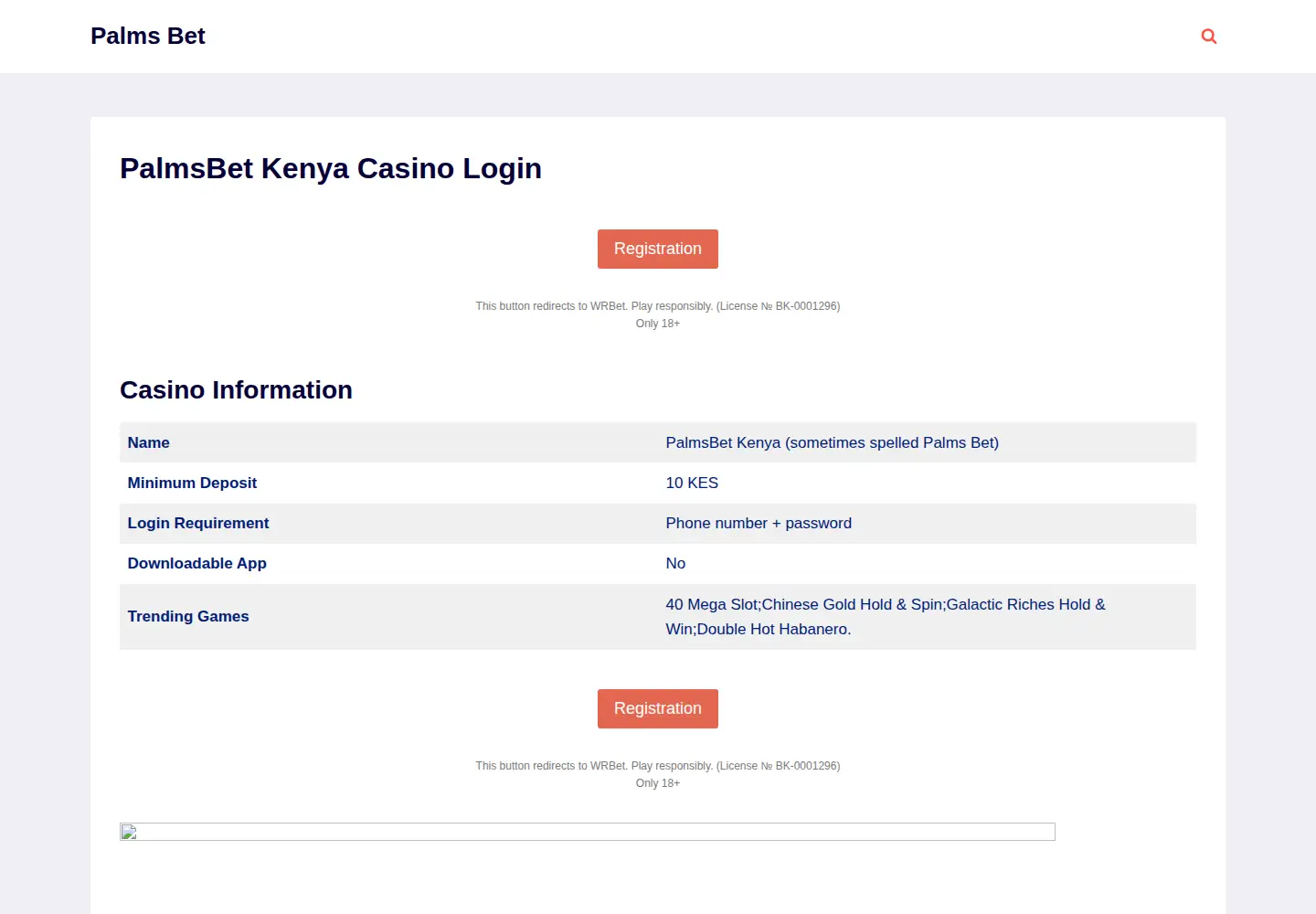Click the 'Trending Games' row label
Viewport: 1316px width, 914px height.
(188, 616)
